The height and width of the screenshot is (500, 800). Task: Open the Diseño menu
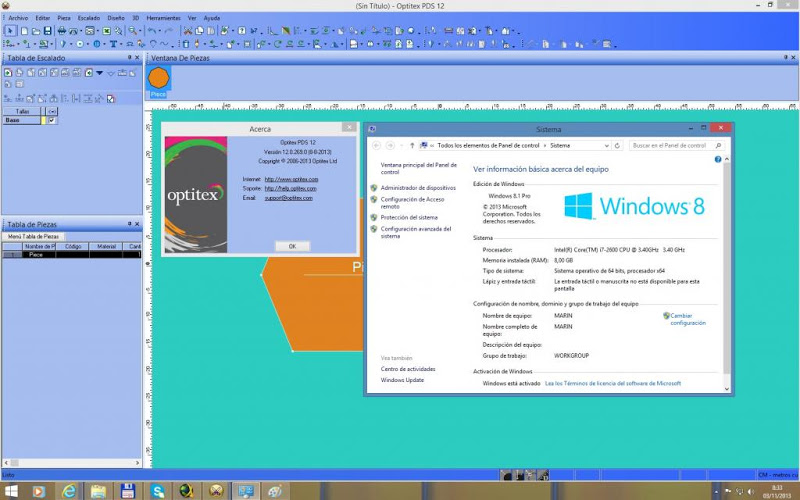pyautogui.click(x=116, y=18)
